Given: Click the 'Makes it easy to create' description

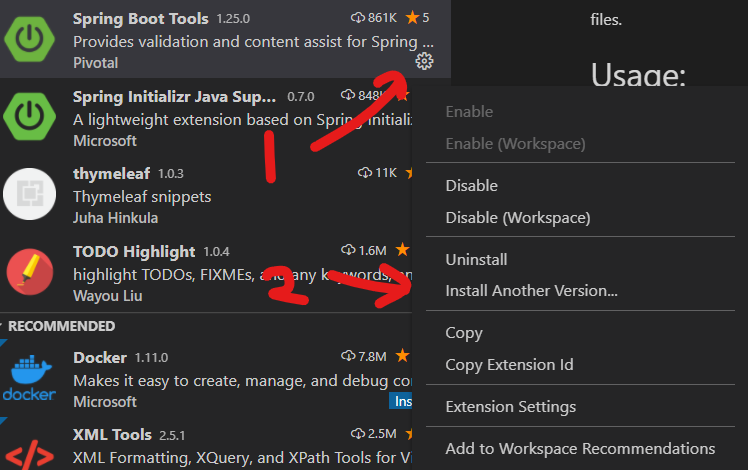Looking at the screenshot, I should (x=242, y=381).
